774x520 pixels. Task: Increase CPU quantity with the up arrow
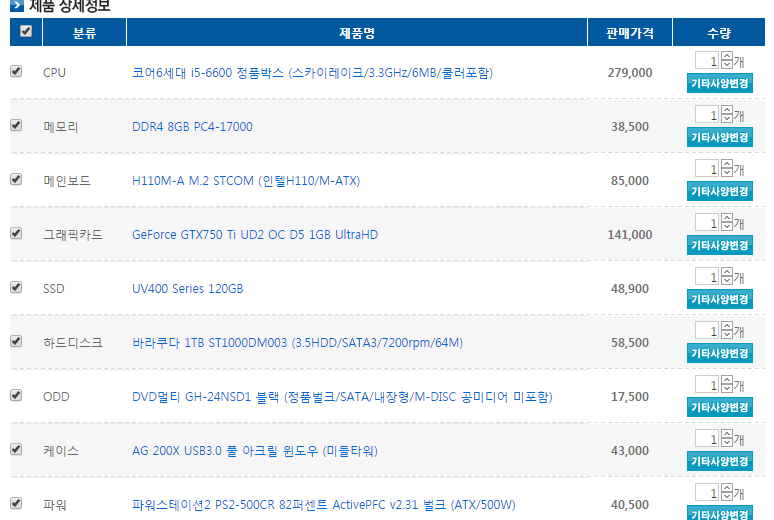(727, 56)
